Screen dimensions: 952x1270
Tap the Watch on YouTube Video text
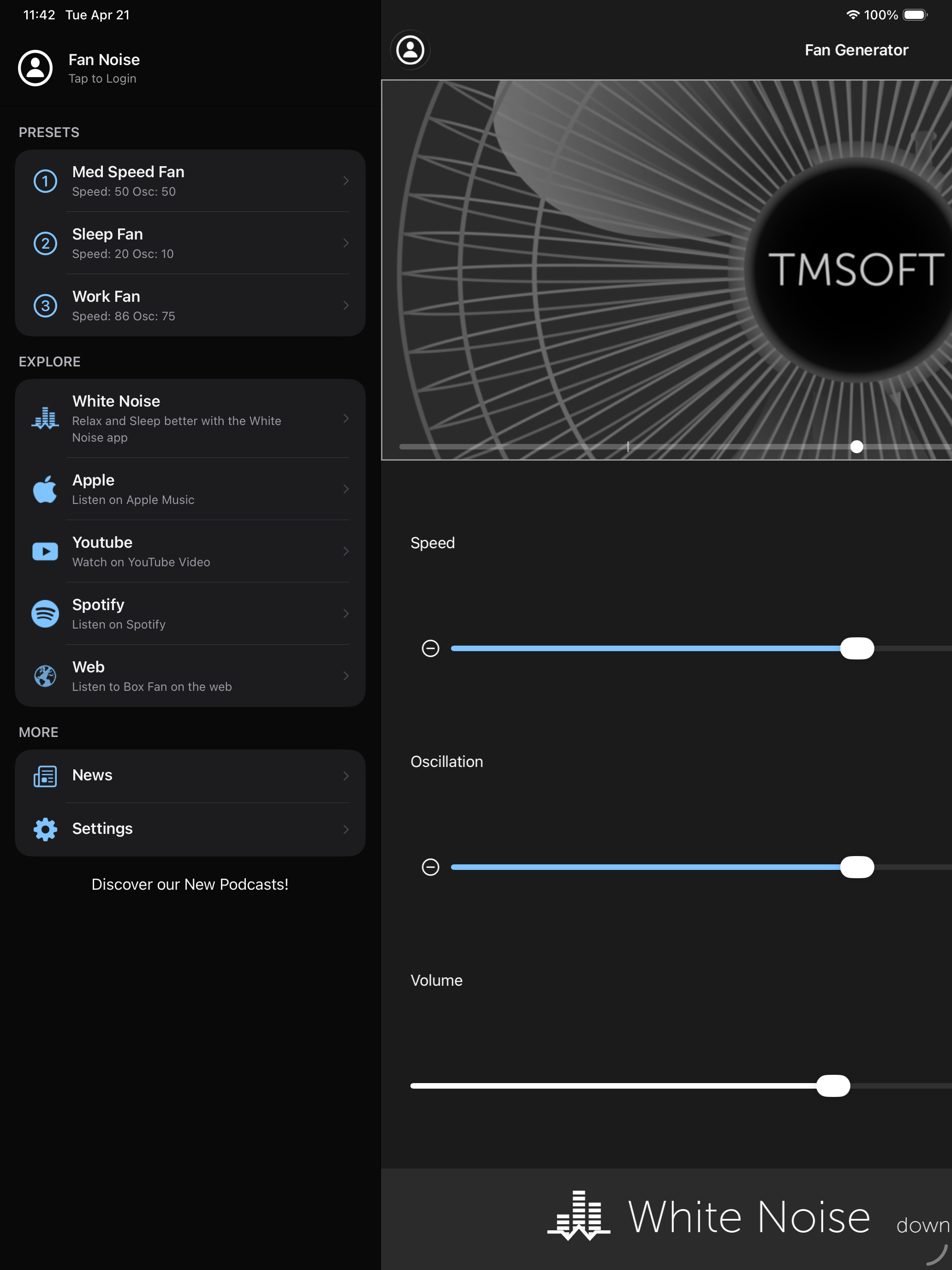pos(141,563)
